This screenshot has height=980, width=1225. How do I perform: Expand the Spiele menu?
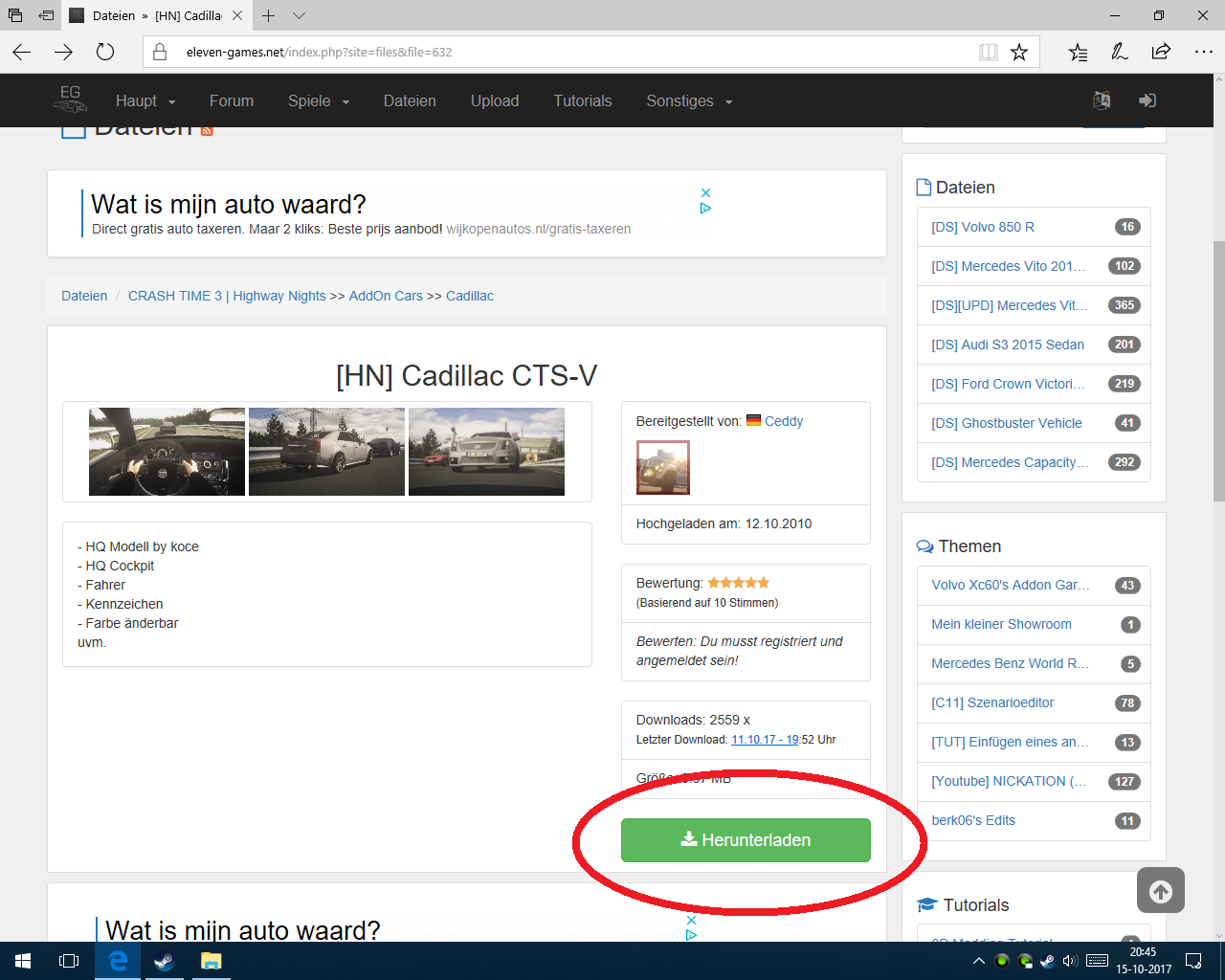pyautogui.click(x=319, y=100)
